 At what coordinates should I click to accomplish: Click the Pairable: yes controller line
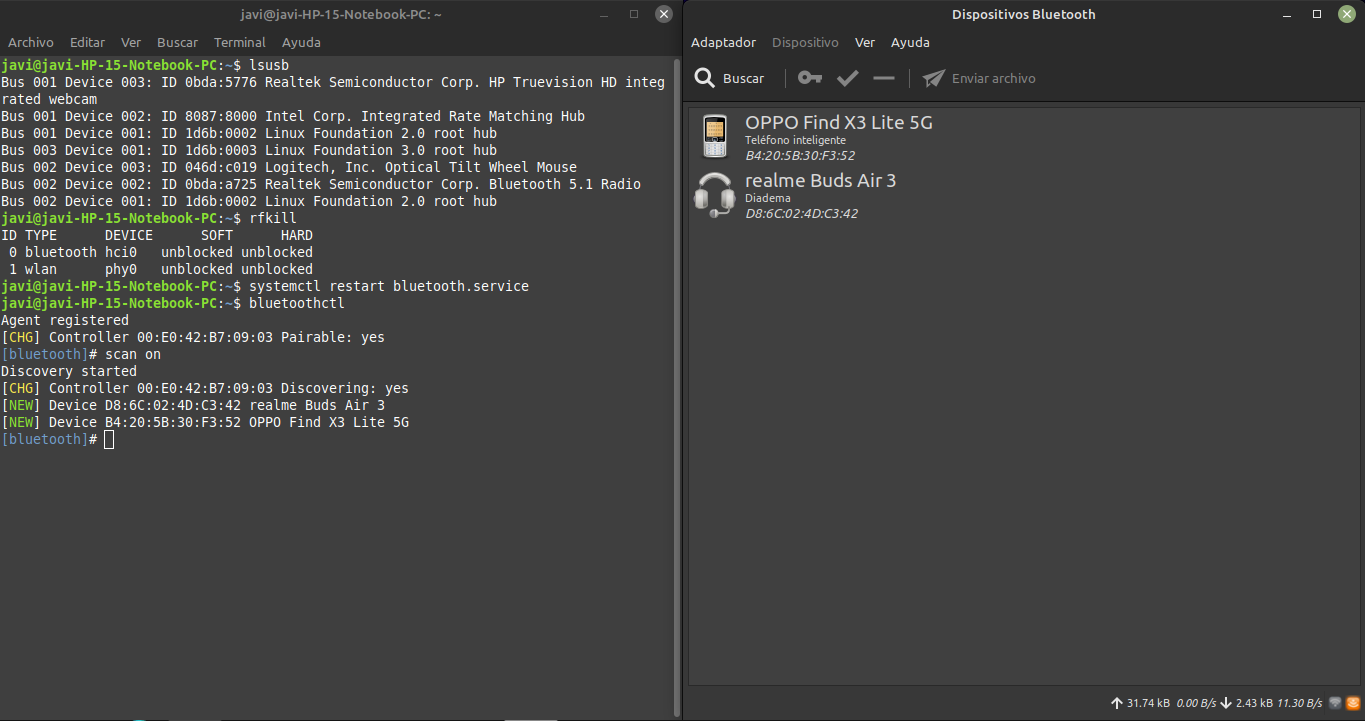(x=193, y=338)
